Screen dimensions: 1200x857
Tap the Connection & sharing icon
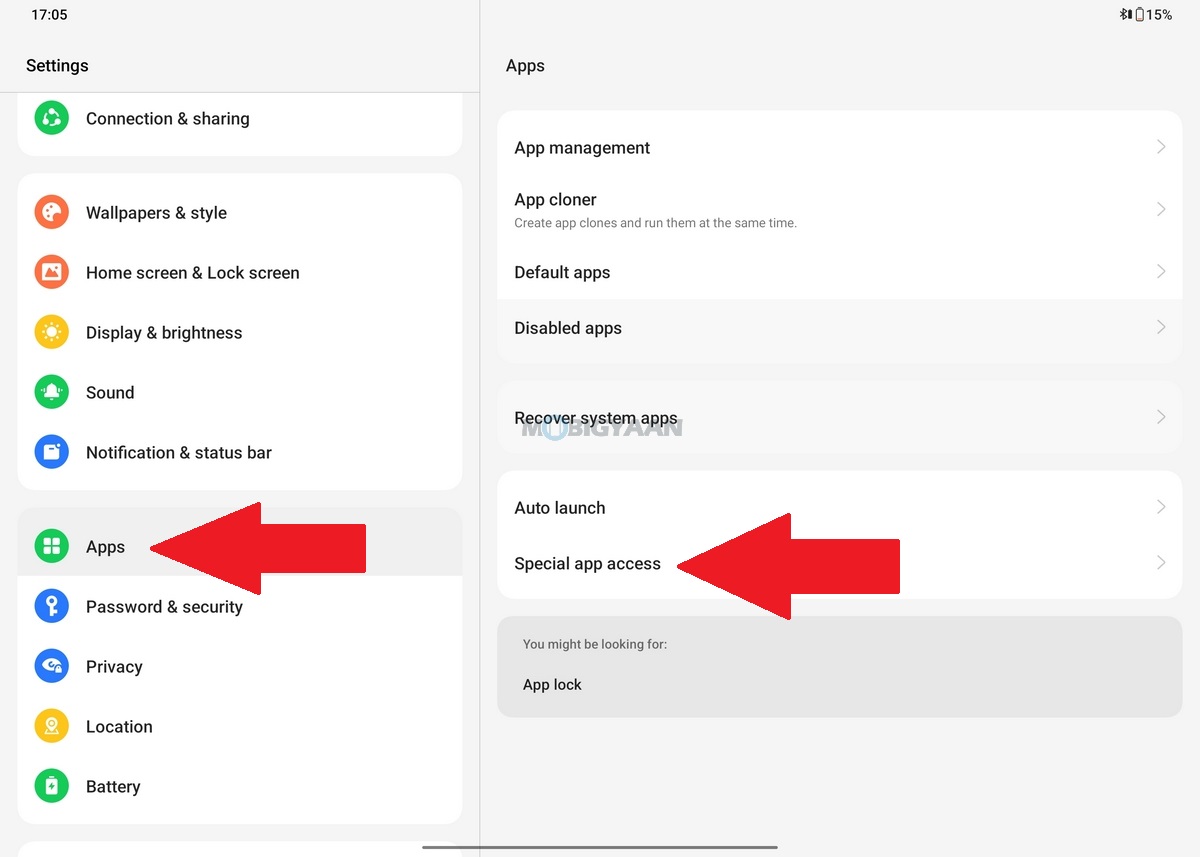51,118
